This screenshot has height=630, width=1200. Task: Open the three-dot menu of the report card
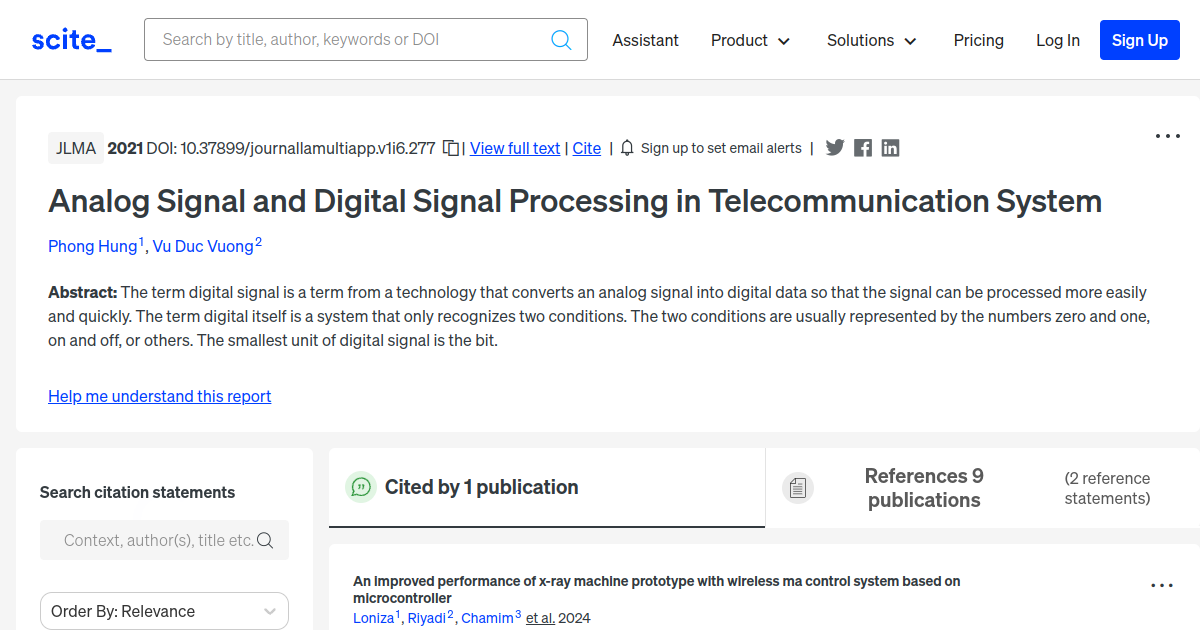[x=1168, y=136]
